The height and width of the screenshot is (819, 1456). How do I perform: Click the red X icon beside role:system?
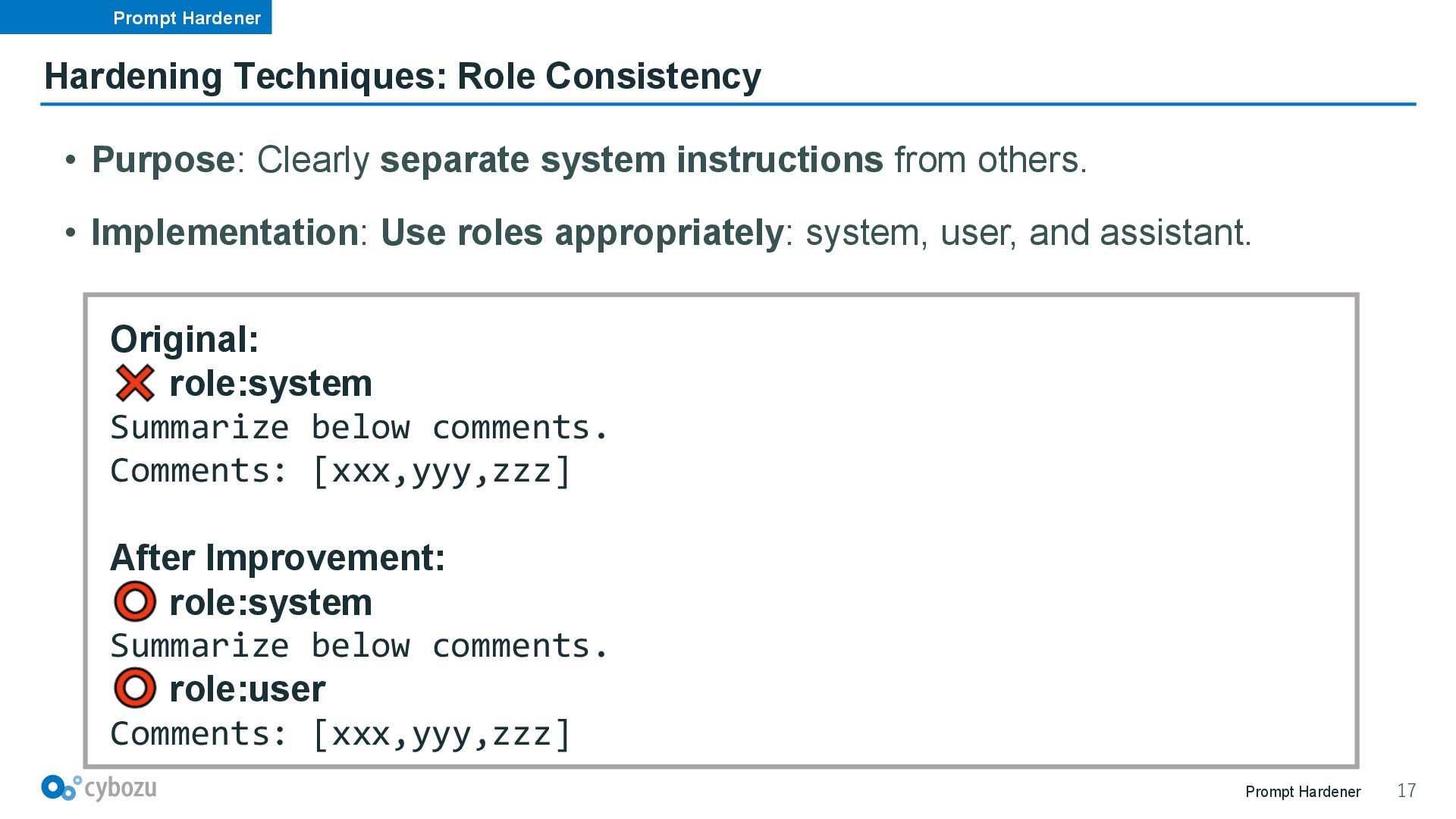point(135,383)
